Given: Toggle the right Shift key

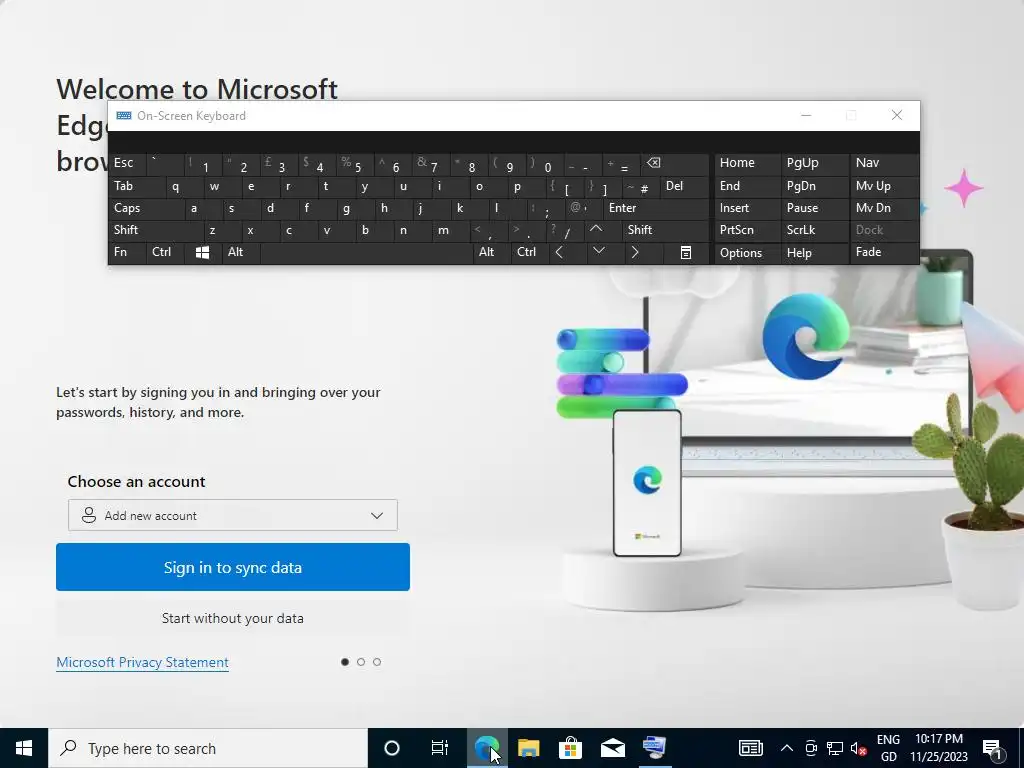Looking at the screenshot, I should tap(665, 230).
